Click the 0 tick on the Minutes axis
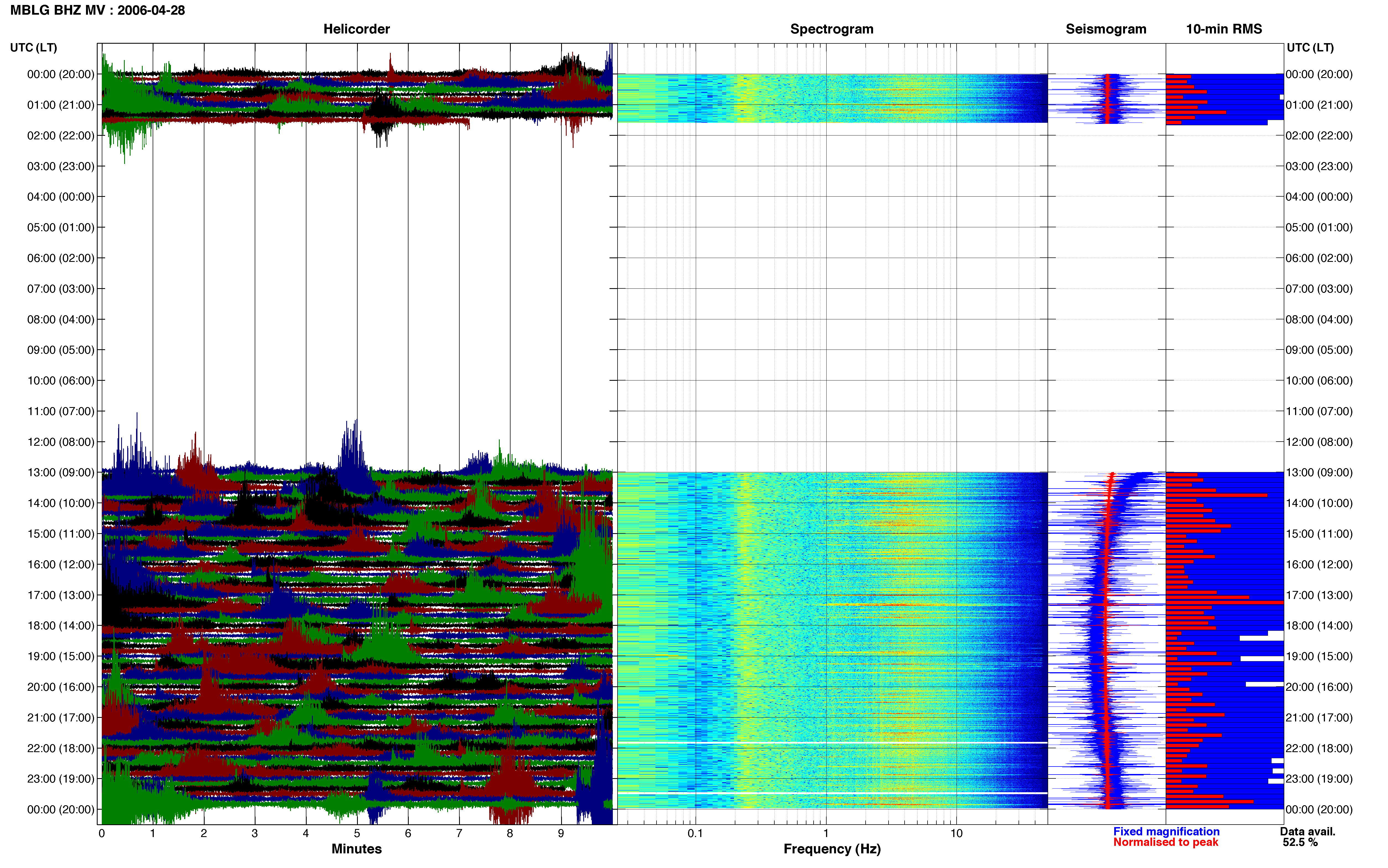This screenshot has width=1388, height=868. (101, 833)
